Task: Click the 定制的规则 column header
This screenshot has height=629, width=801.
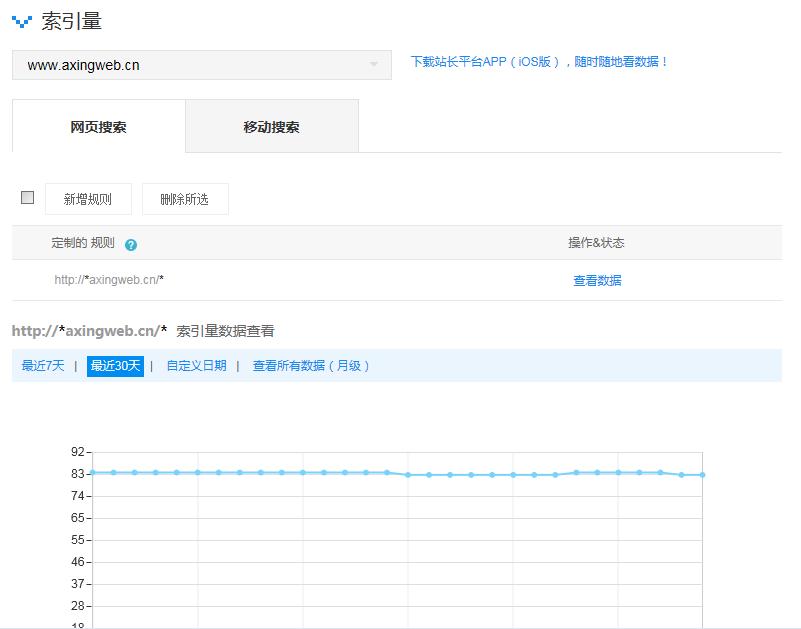Action: (70, 242)
